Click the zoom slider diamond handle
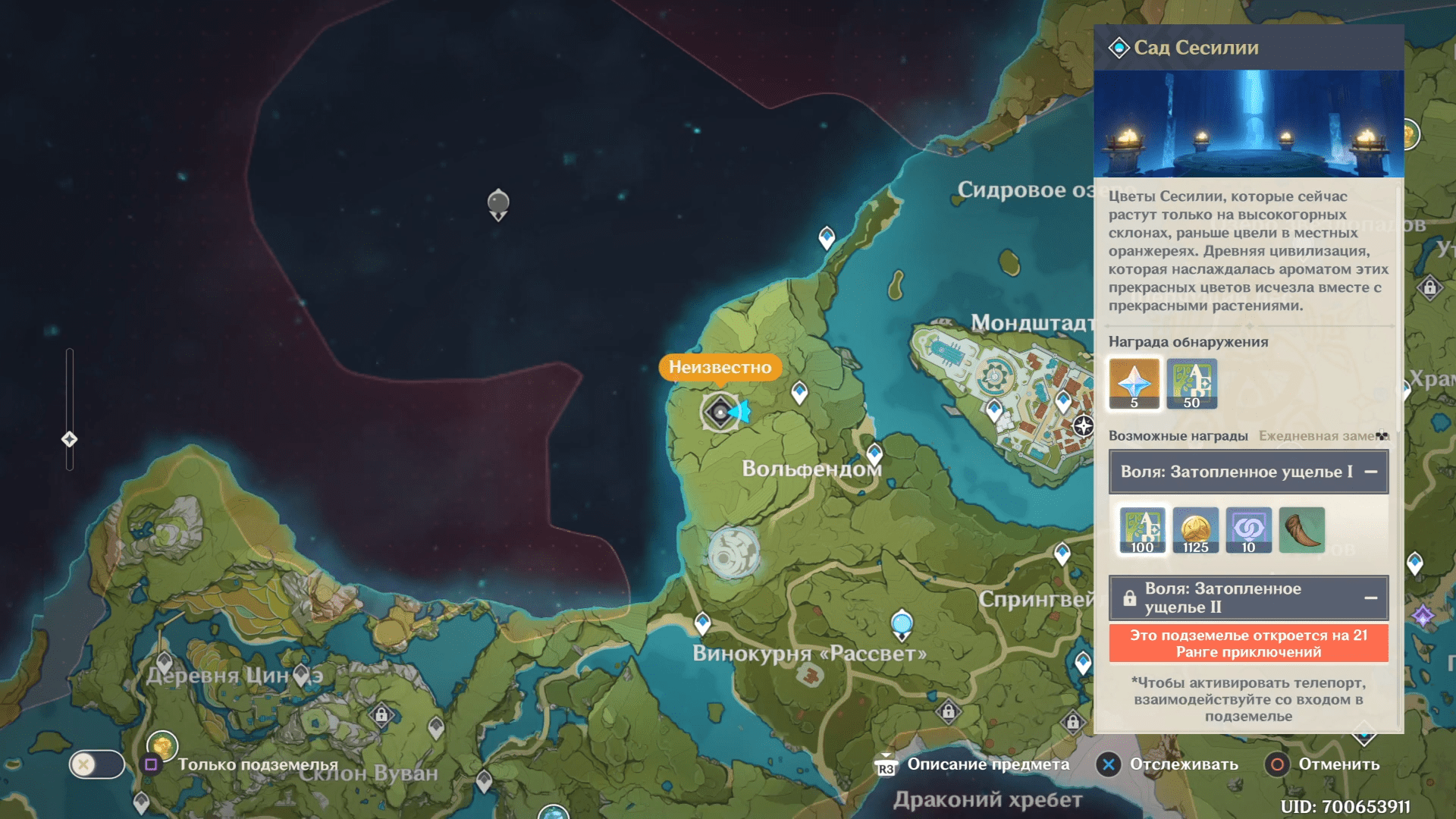This screenshot has width=1456, height=819. (x=69, y=439)
